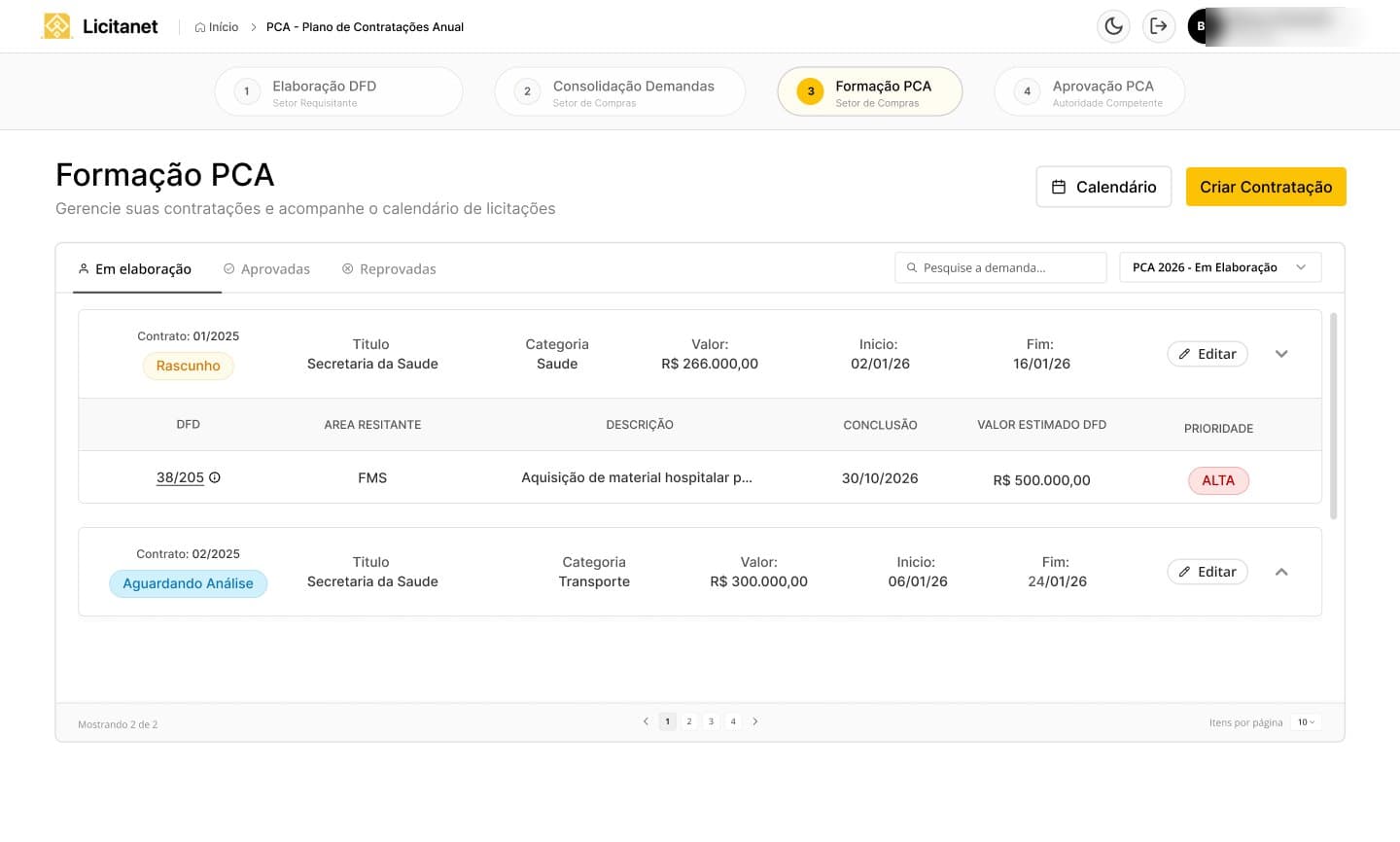Click the FMS area cell

click(372, 478)
